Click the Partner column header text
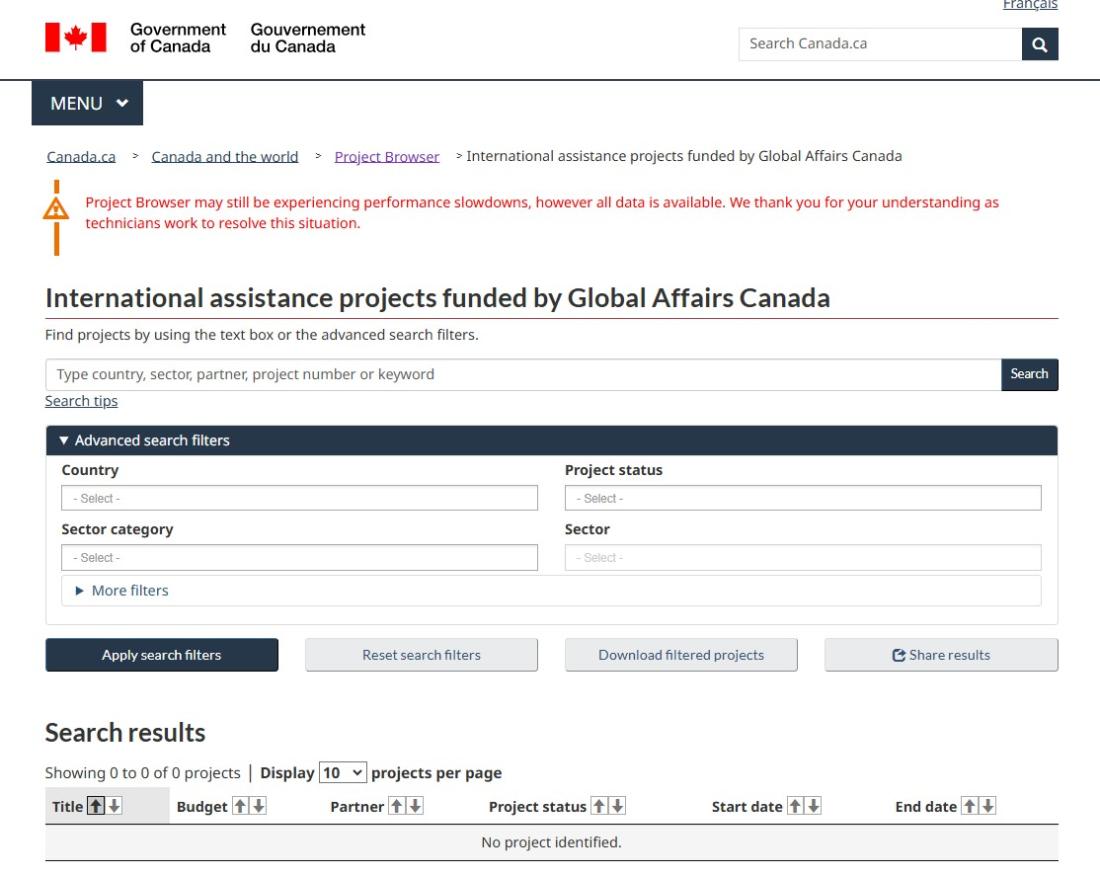 pos(357,807)
